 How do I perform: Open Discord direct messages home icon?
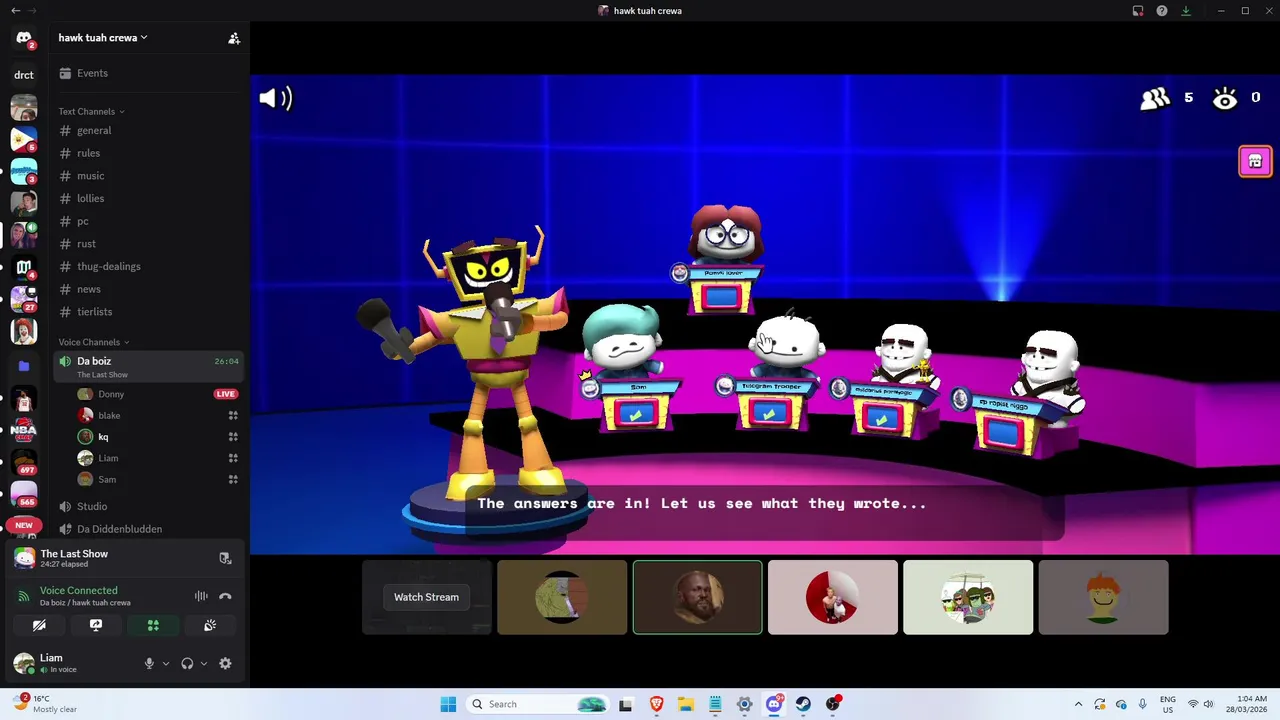click(24, 38)
